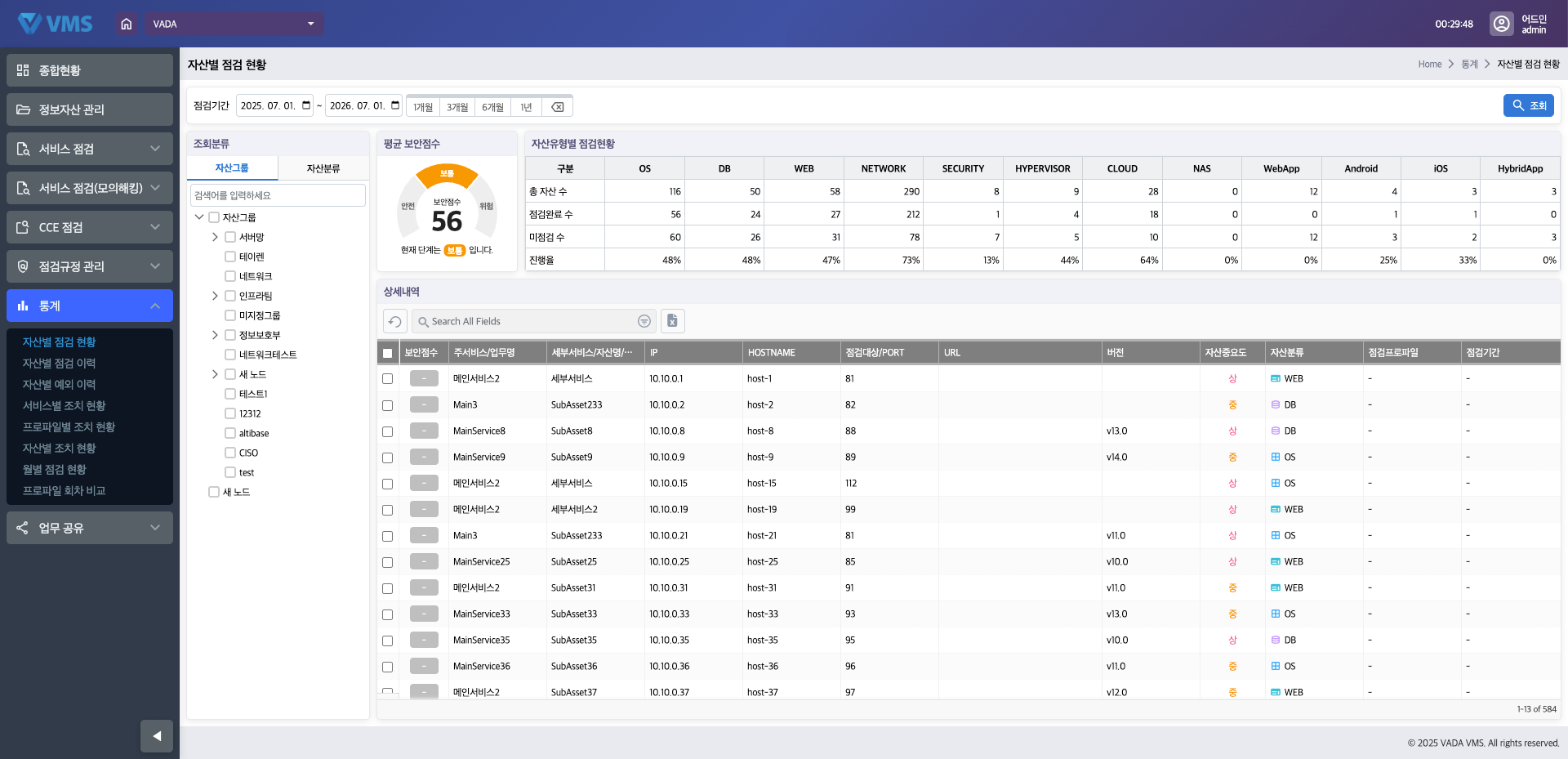Collapse sidebar with the left arrow button
The height and width of the screenshot is (759, 1568).
coord(157,735)
